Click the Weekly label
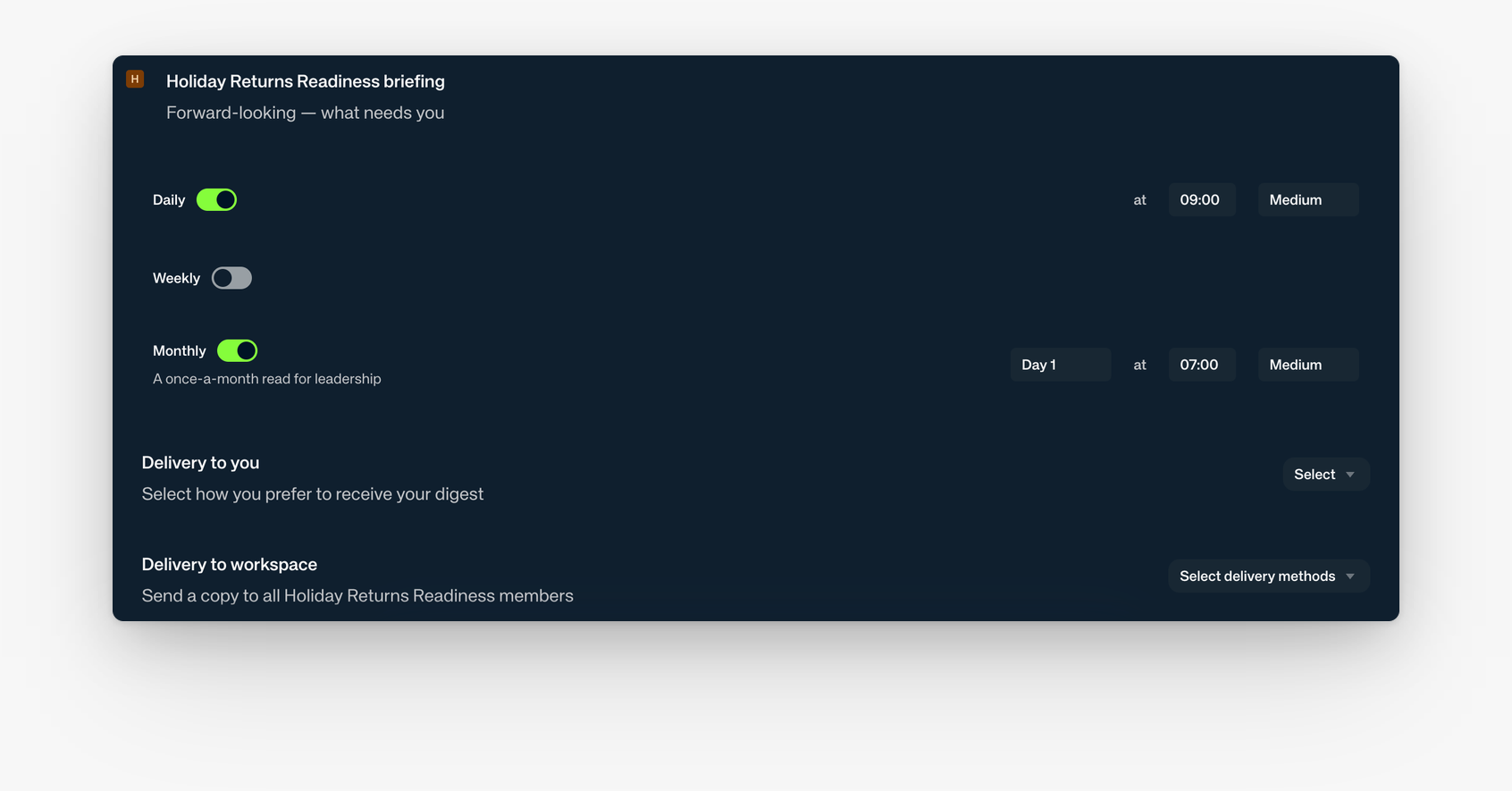This screenshot has width=1512, height=791. 176,279
